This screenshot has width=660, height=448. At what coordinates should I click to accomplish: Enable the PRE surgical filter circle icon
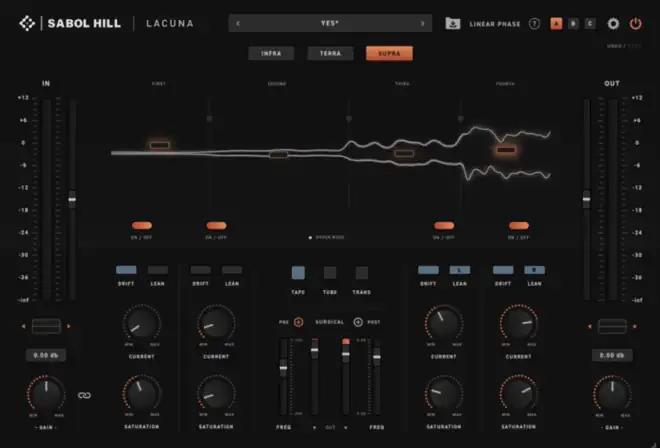point(298,322)
